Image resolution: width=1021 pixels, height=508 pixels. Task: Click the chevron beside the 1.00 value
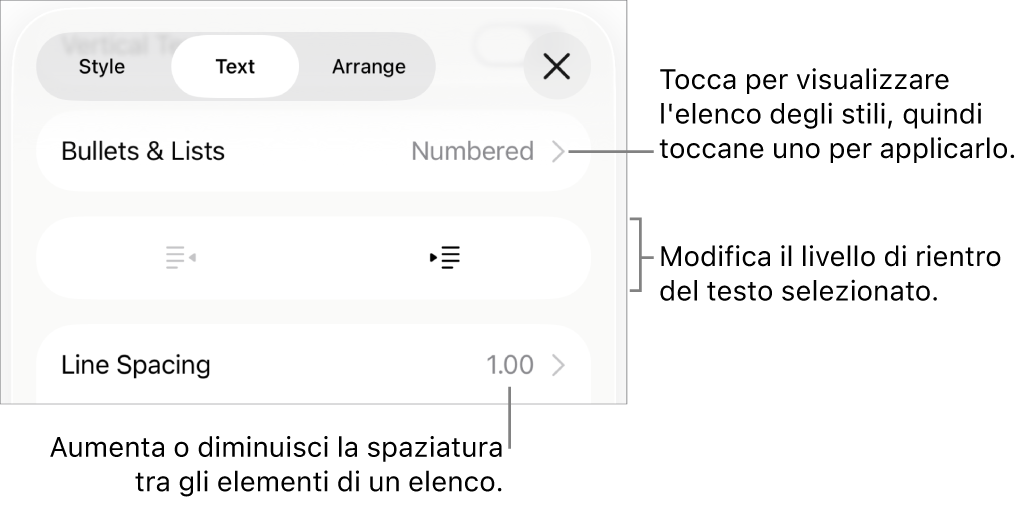(x=559, y=365)
